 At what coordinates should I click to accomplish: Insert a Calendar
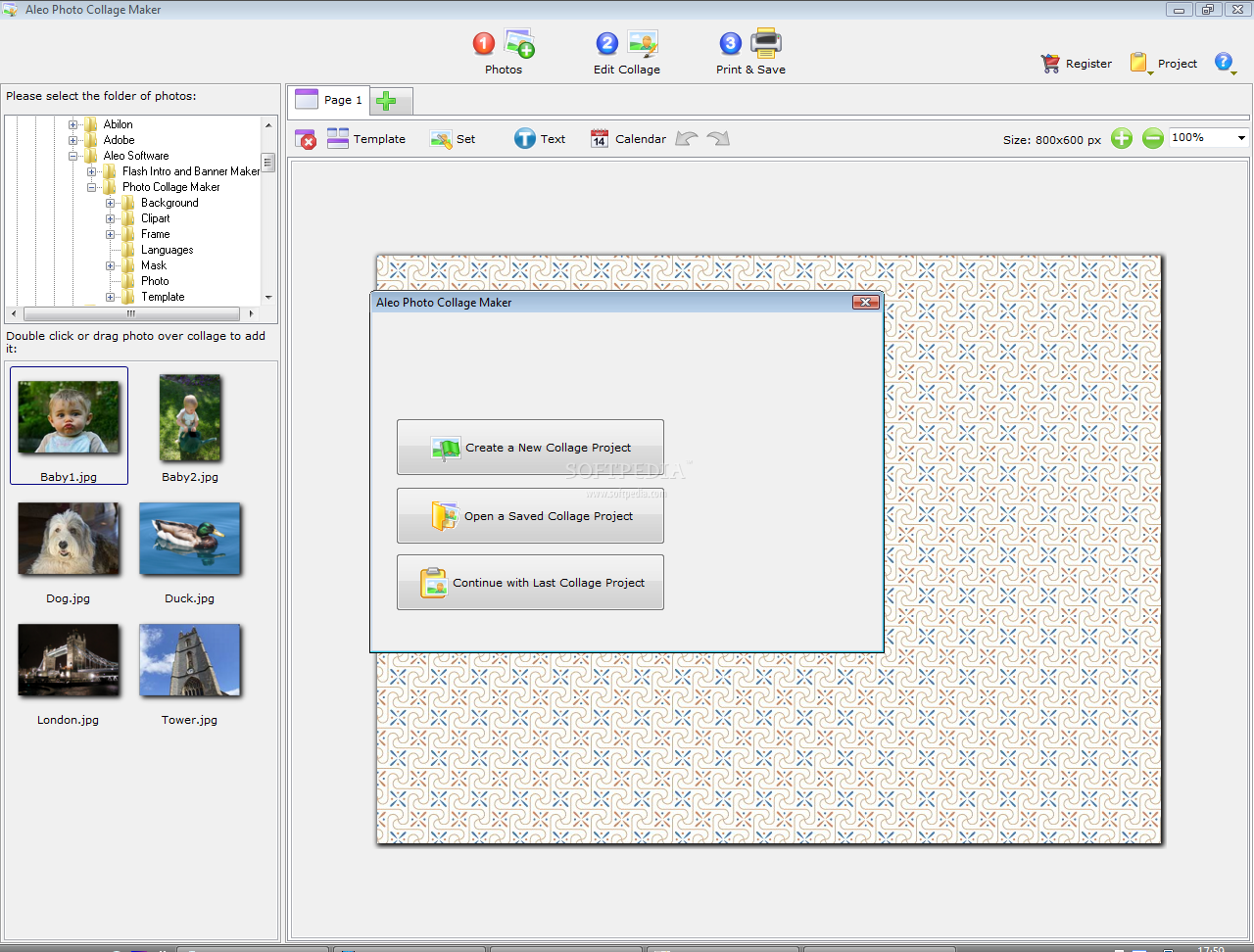[x=628, y=139]
